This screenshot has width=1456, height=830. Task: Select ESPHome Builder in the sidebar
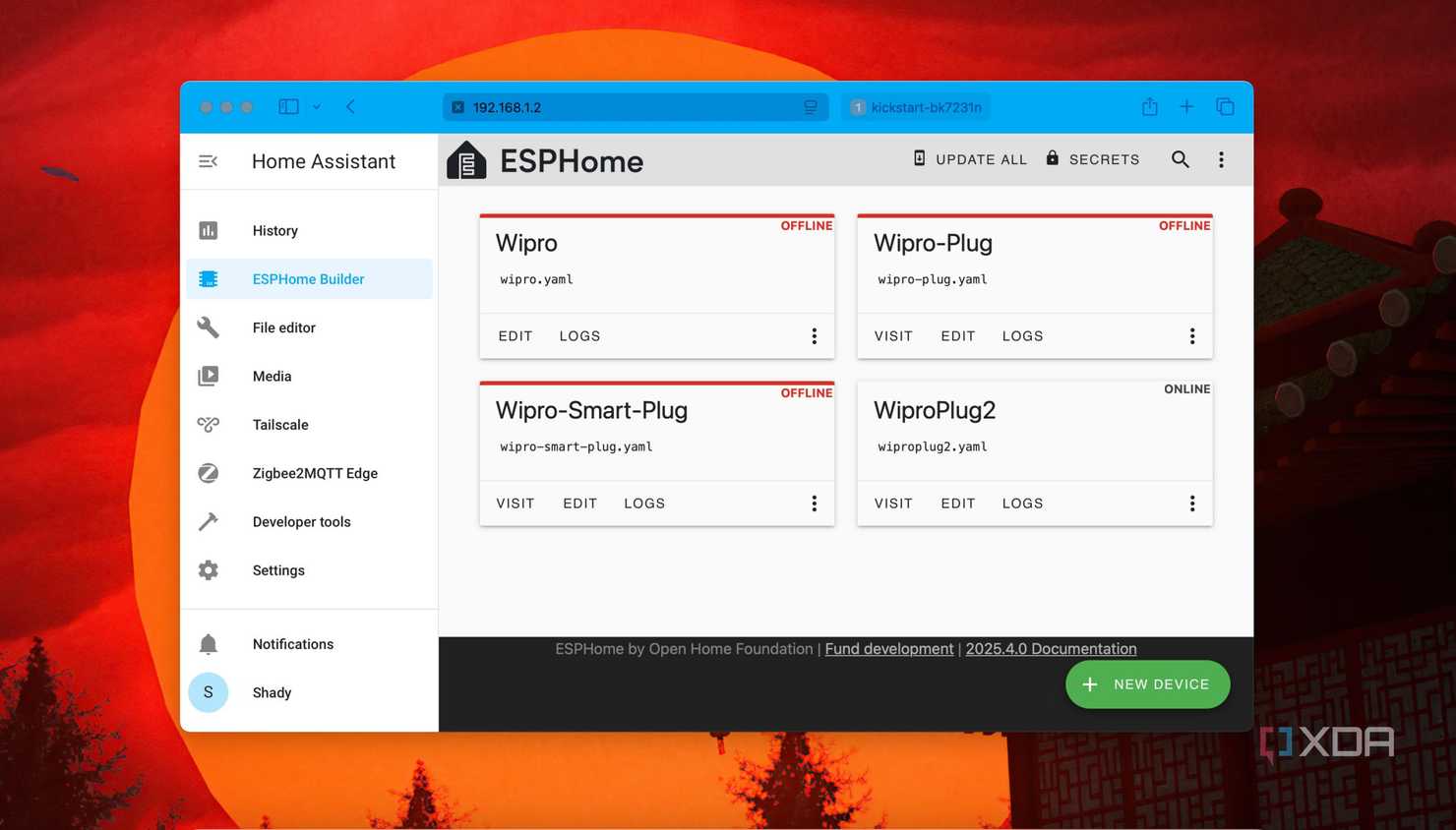coord(309,279)
